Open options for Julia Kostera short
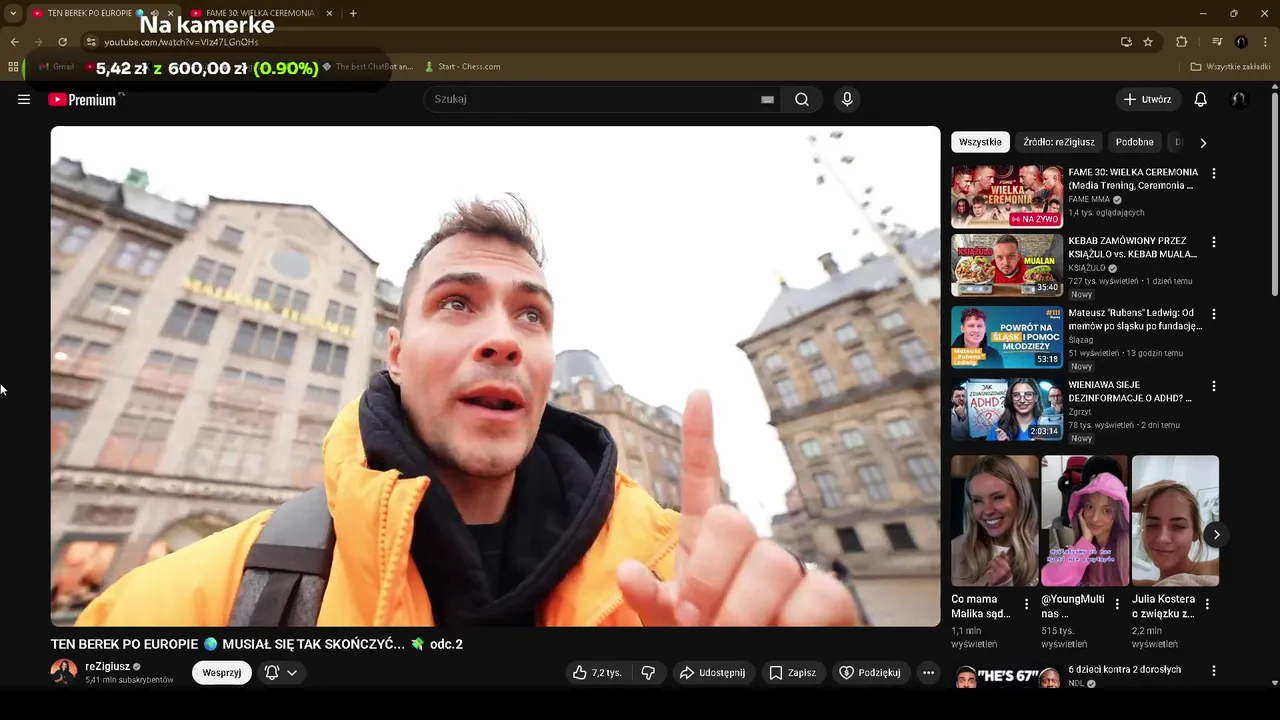Image resolution: width=1280 pixels, height=720 pixels. 1207,604
